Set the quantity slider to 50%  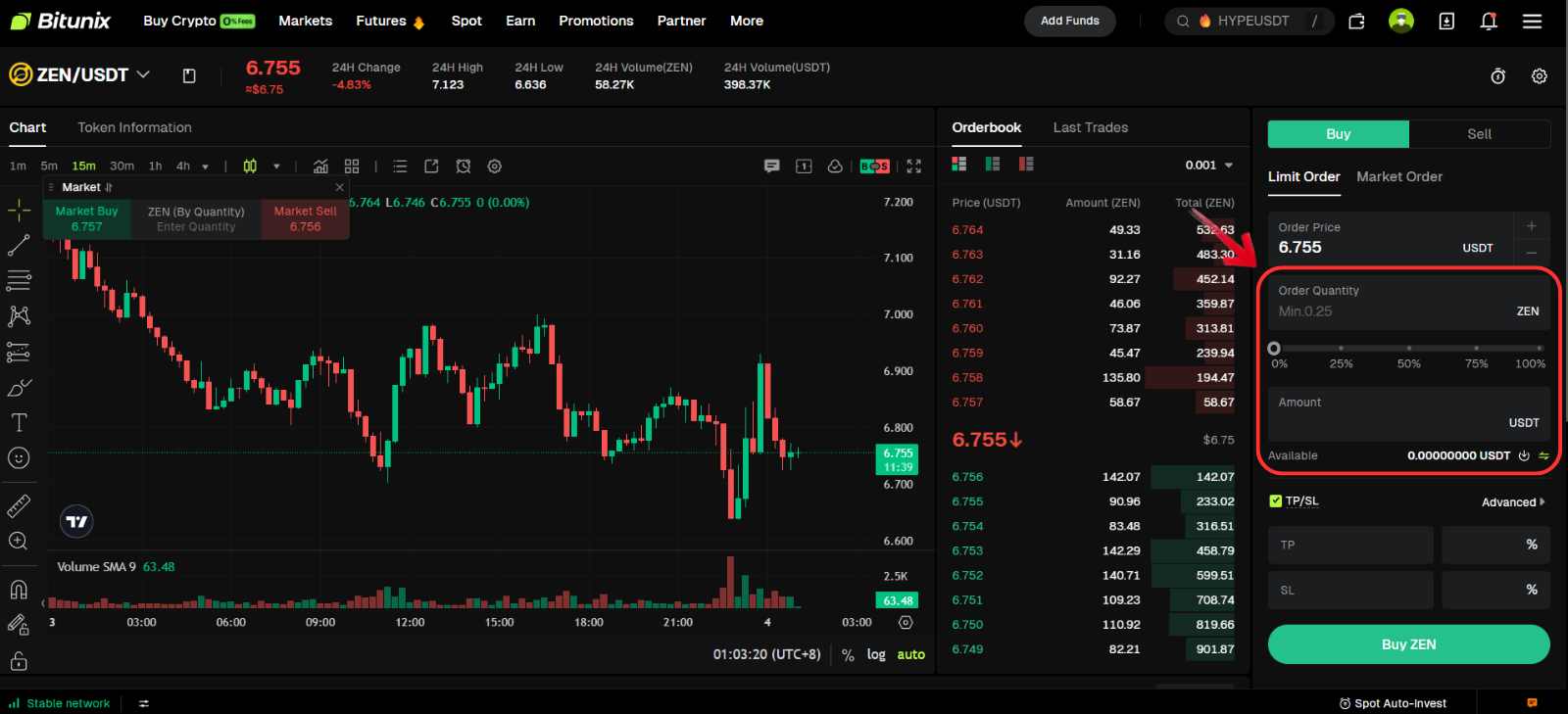click(x=1409, y=349)
